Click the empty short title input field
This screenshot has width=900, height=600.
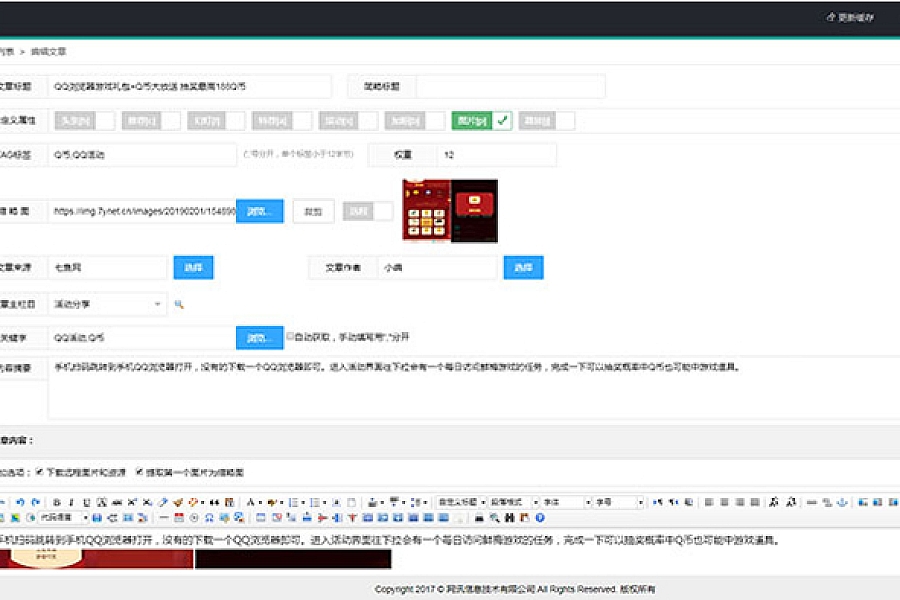510,87
